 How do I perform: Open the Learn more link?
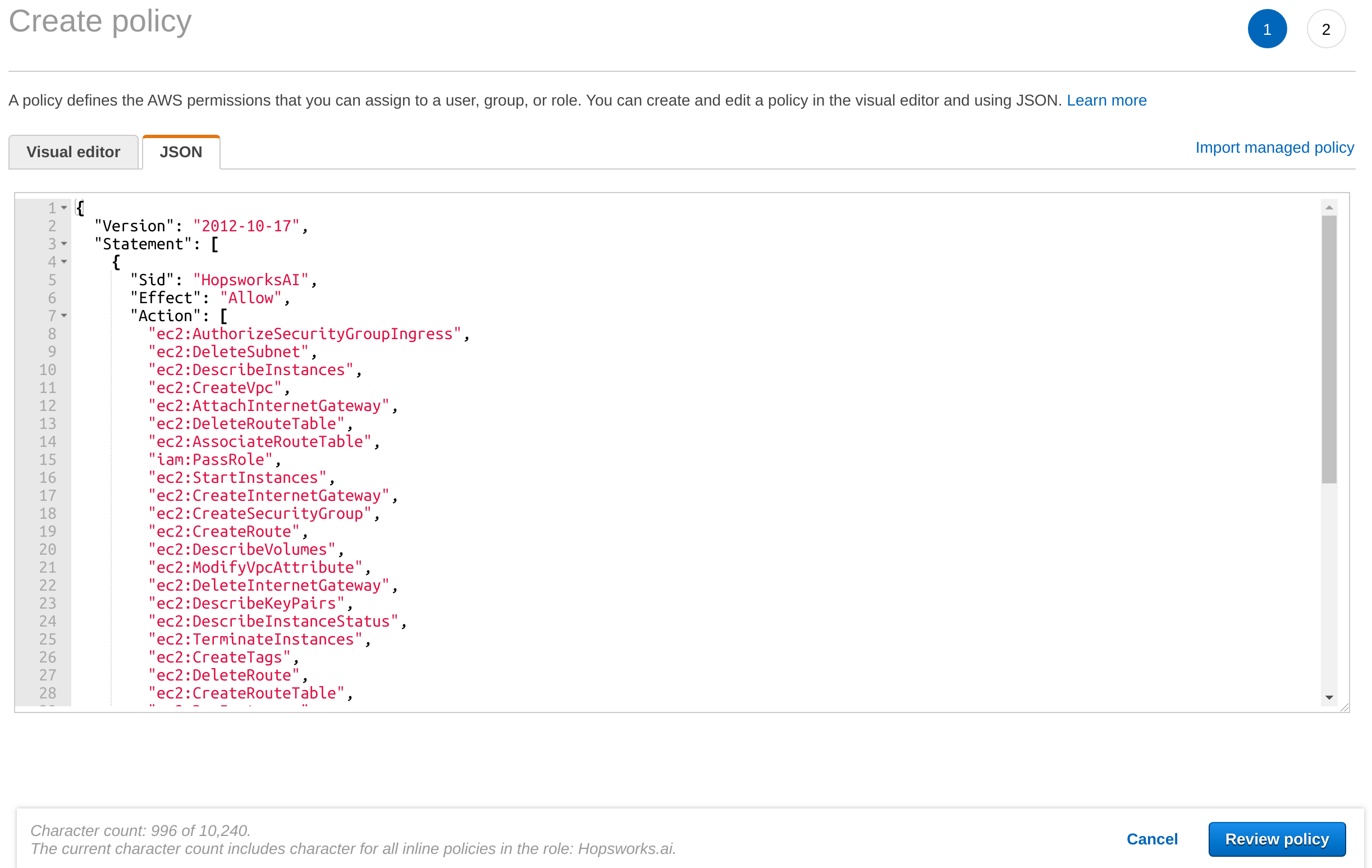click(1106, 100)
